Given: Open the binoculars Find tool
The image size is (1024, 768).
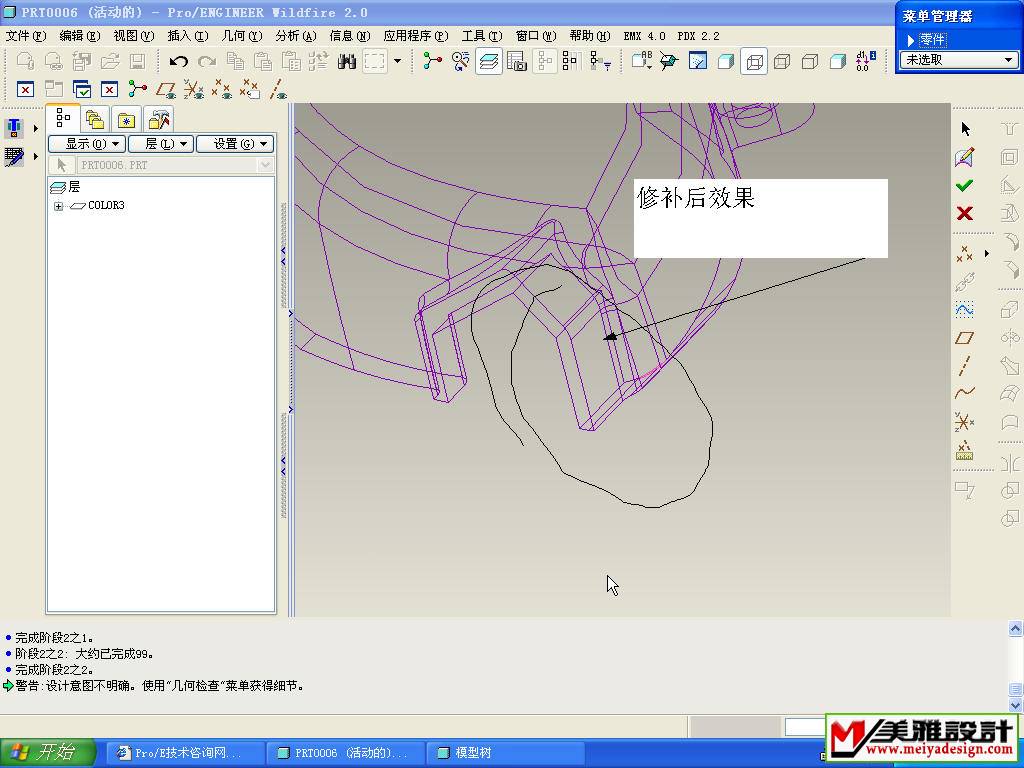Looking at the screenshot, I should [x=347, y=62].
